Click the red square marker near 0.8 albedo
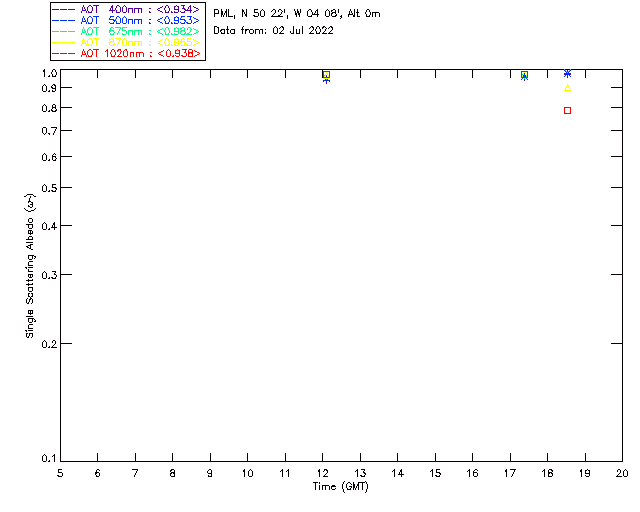Screen dimensions: 640x512 567,111
